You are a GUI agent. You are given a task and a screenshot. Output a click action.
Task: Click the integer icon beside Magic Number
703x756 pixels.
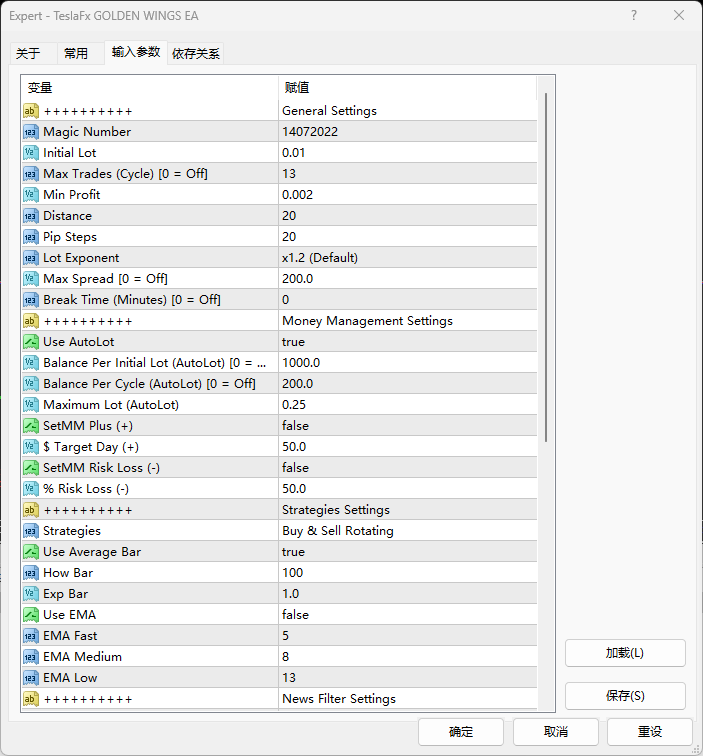30,132
